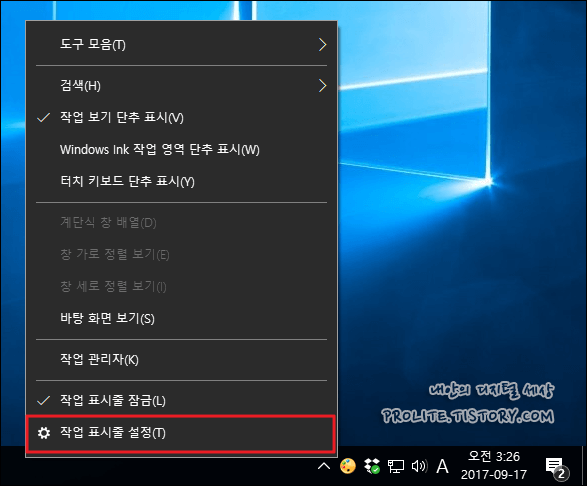Image resolution: width=587 pixels, height=486 pixels.
Task: Toggle 작업 표시줄 잠금(L) option
Action: tap(182, 400)
